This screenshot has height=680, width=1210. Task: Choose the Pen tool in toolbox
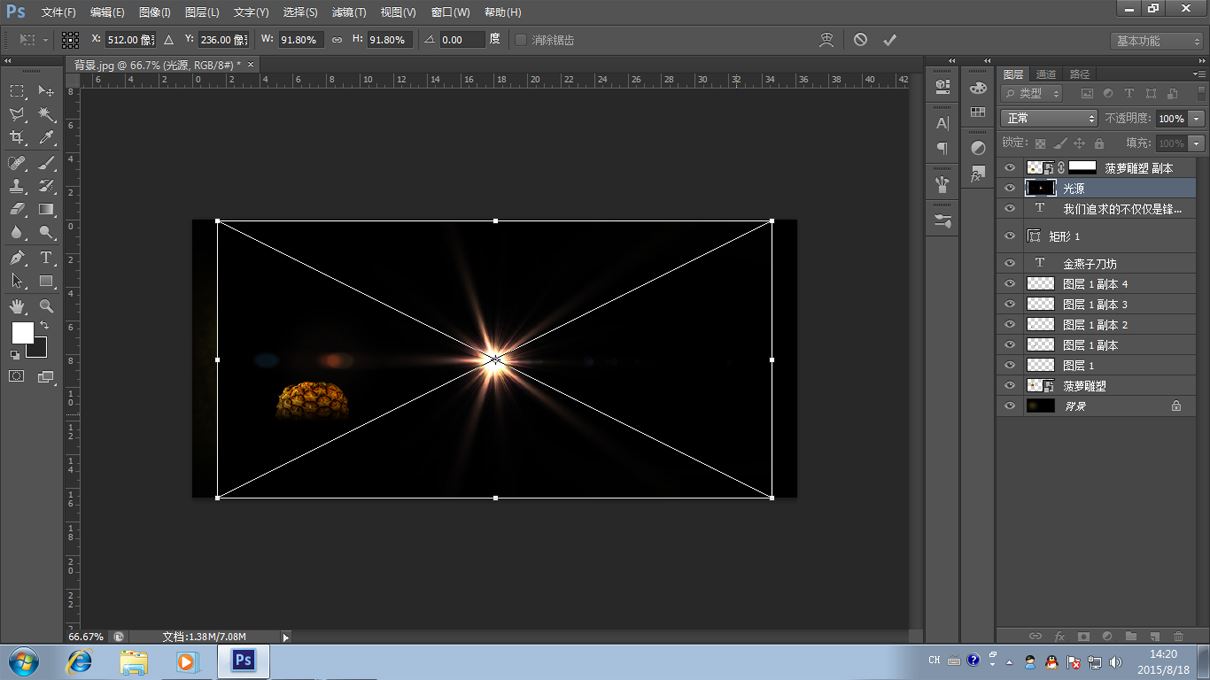click(x=17, y=258)
